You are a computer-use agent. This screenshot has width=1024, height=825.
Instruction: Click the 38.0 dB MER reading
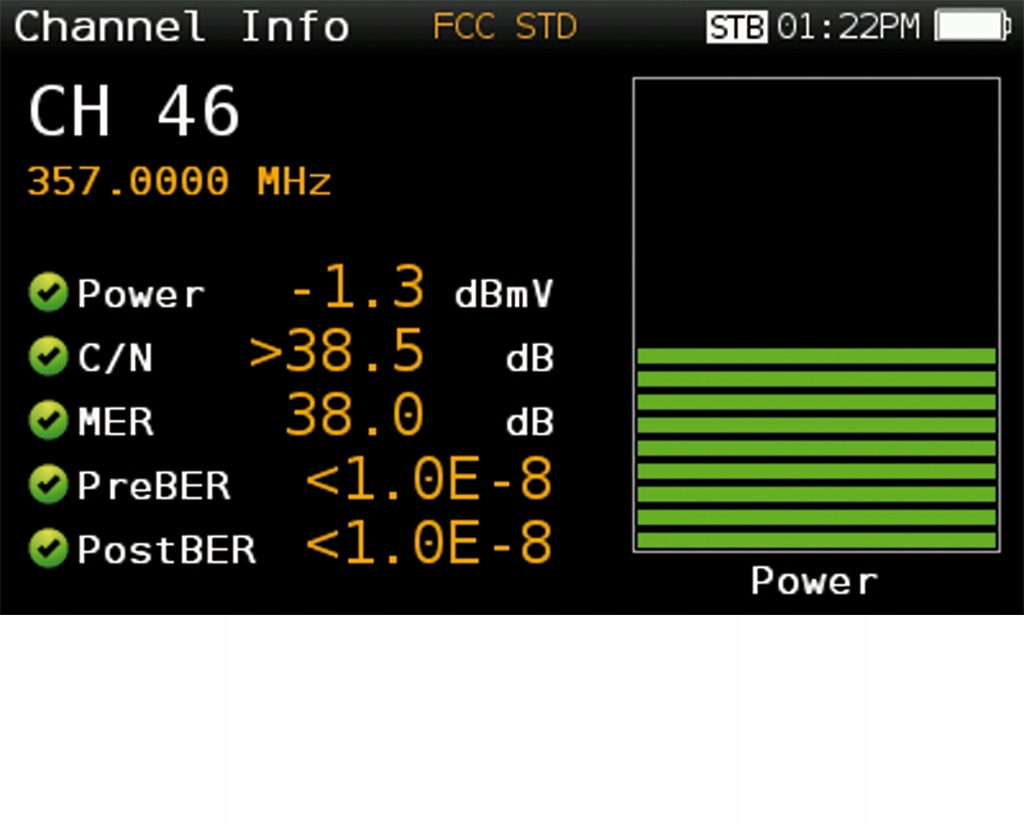tap(419, 415)
